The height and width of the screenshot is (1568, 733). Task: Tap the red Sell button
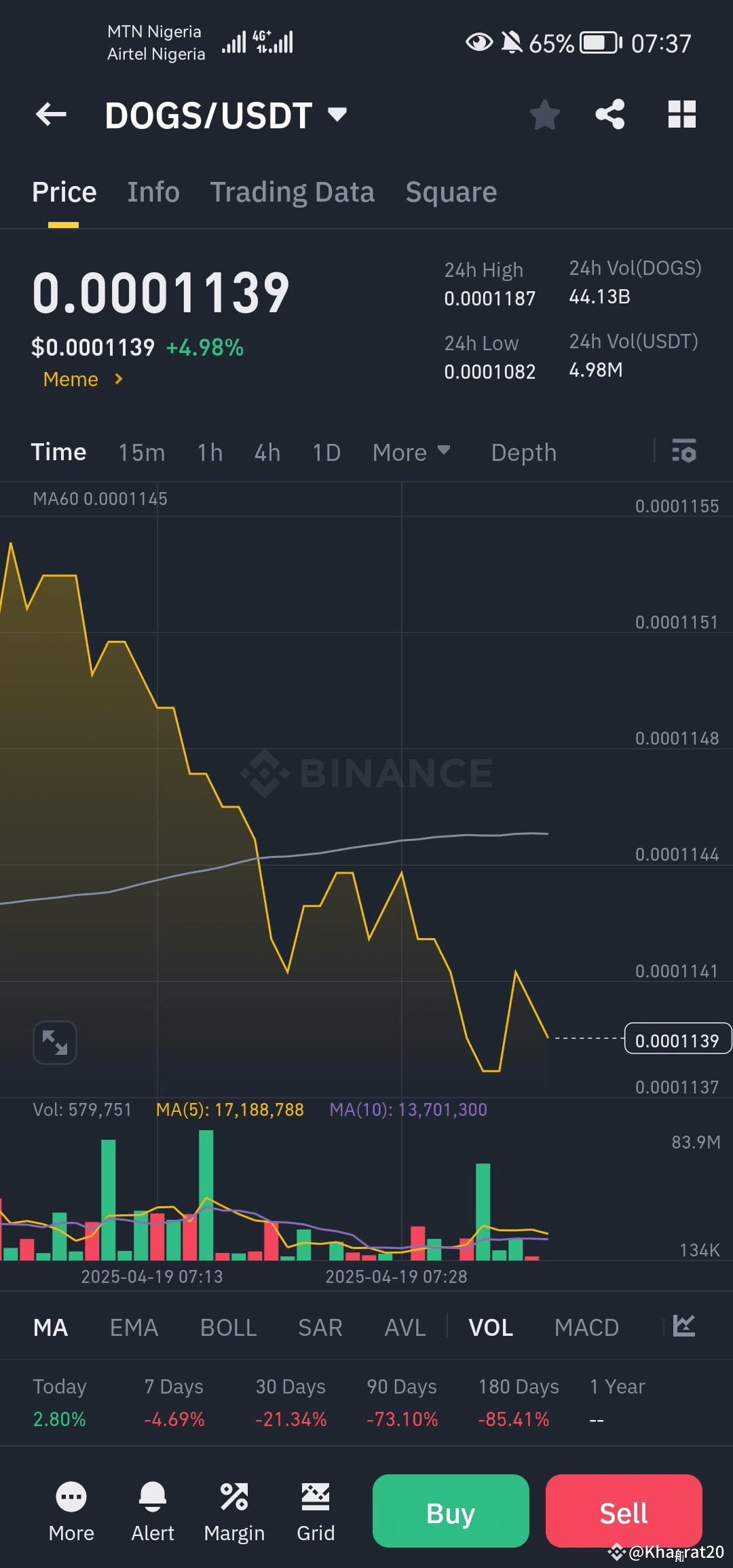(624, 1513)
